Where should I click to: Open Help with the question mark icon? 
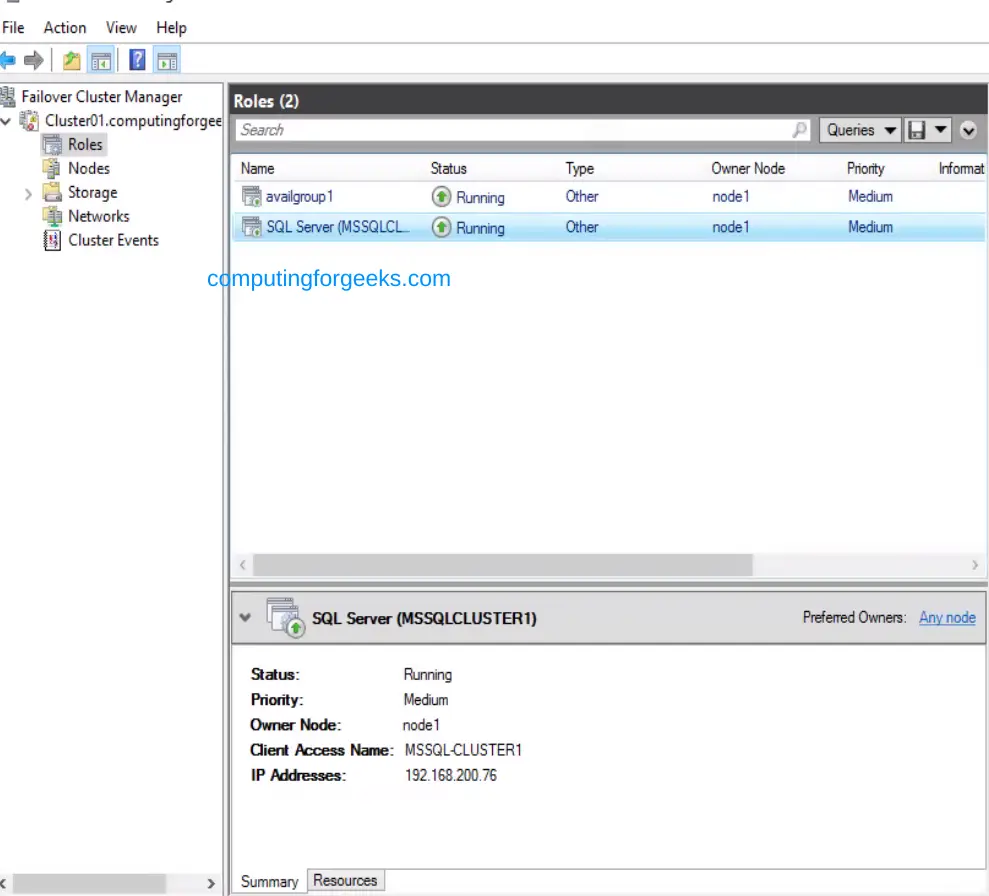click(137, 61)
